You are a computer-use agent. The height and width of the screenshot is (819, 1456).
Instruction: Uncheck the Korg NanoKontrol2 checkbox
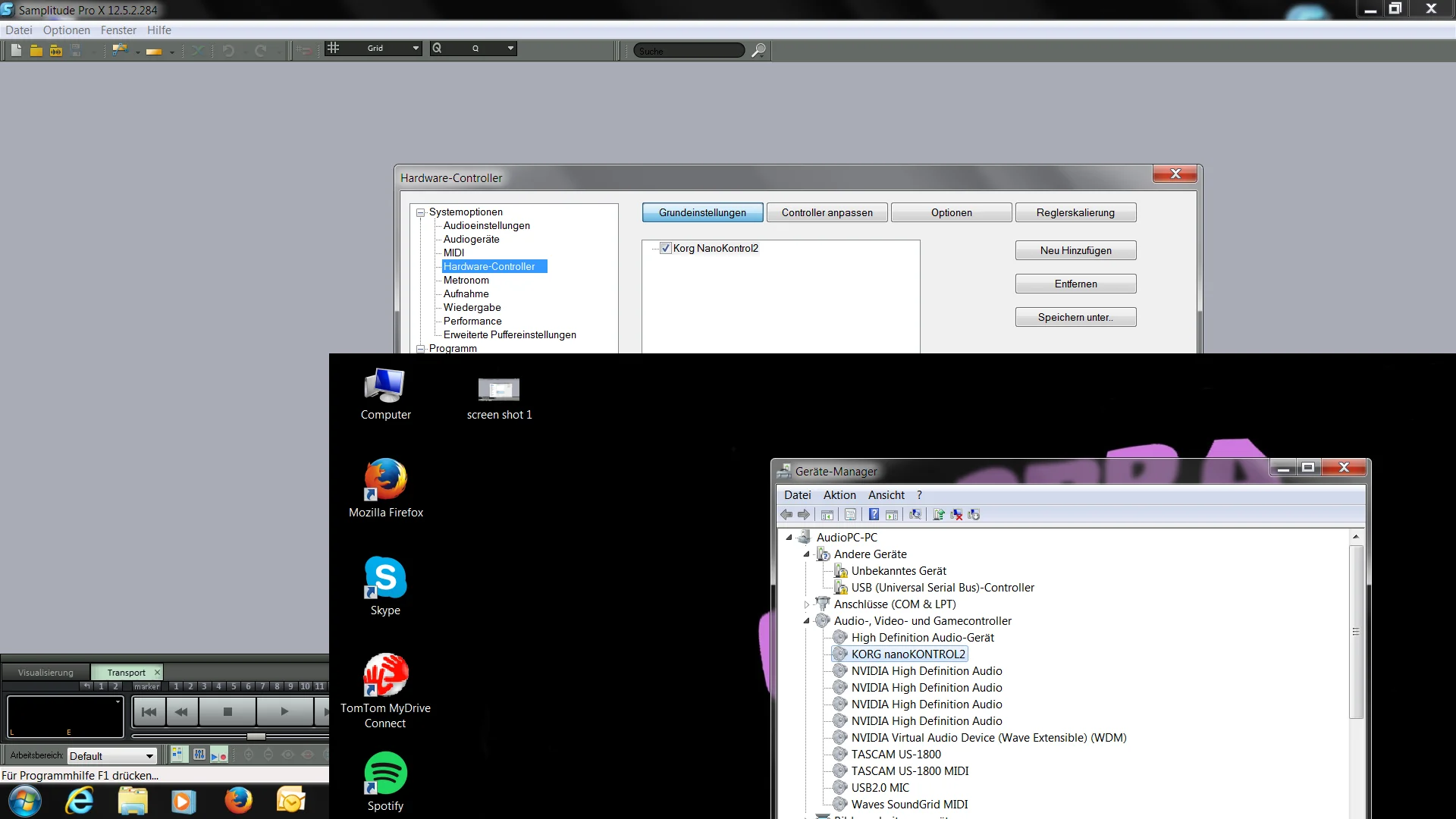click(665, 248)
